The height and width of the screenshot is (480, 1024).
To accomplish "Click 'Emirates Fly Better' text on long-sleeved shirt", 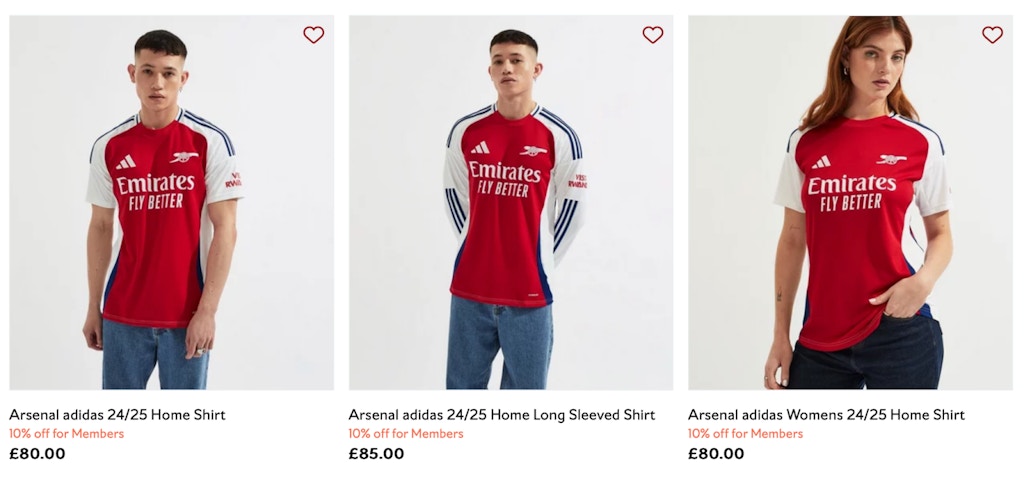I will tap(505, 179).
